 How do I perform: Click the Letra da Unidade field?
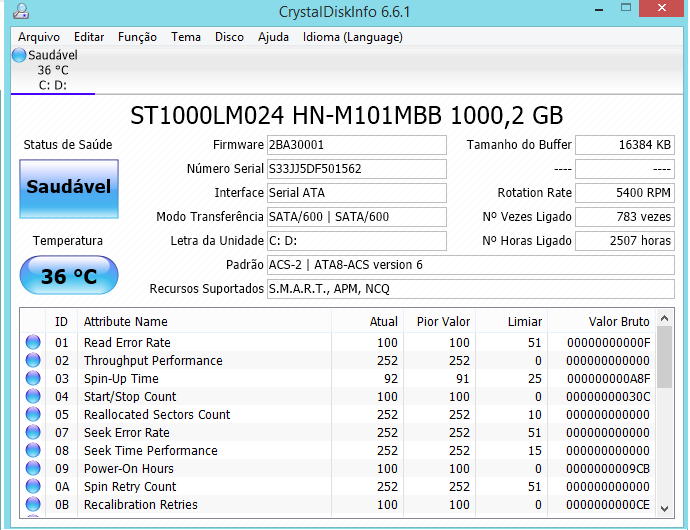click(x=356, y=241)
